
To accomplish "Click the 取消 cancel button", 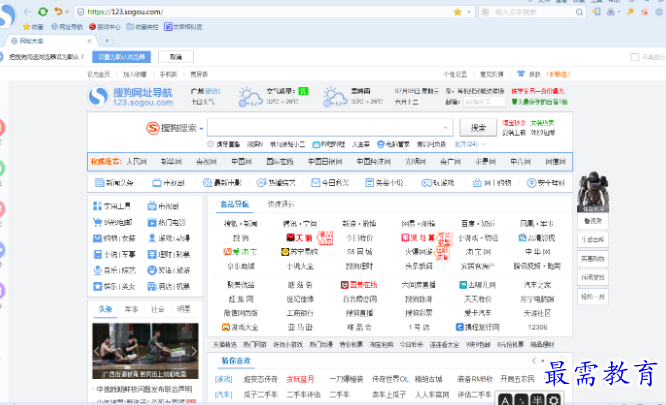I will coord(176,57).
